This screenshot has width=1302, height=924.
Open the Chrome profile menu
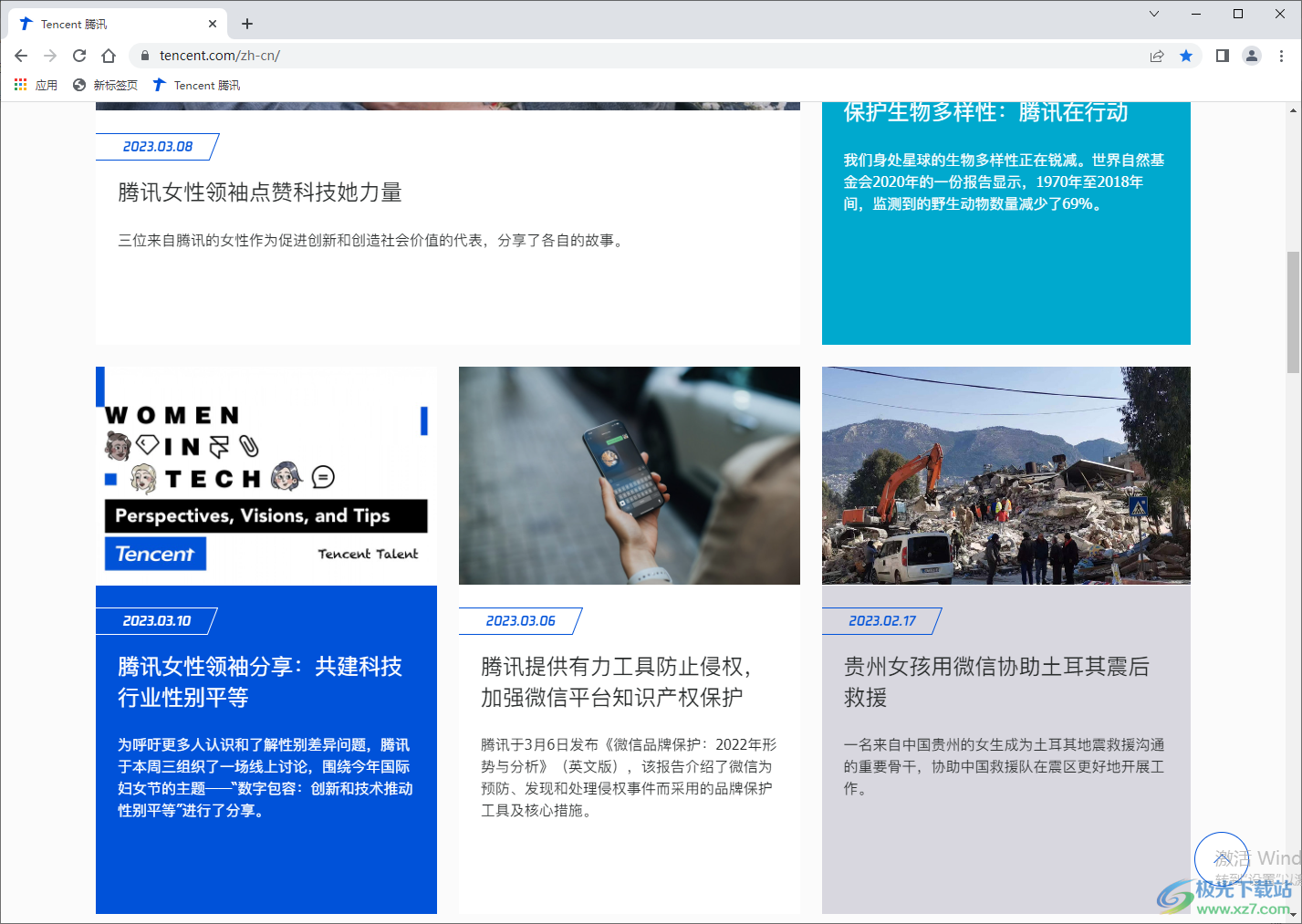pyautogui.click(x=1252, y=56)
